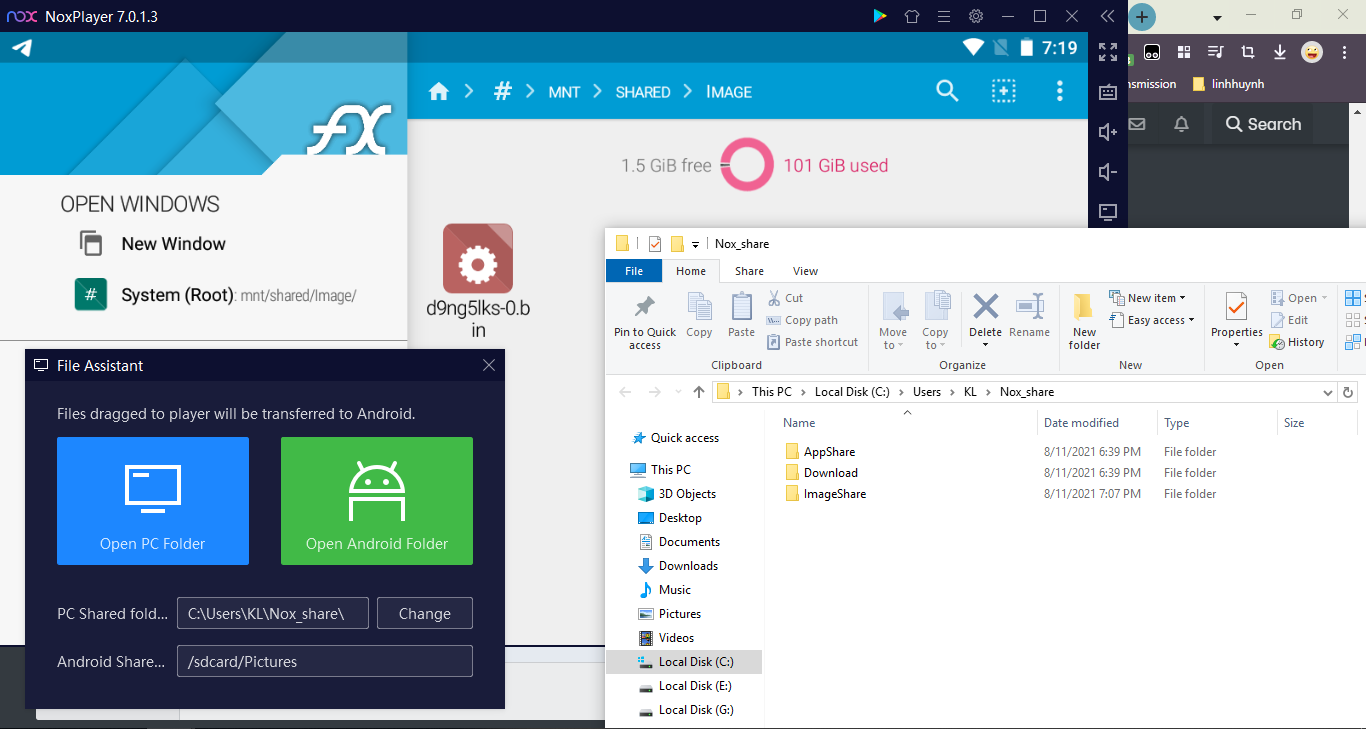Open FX three-dot overflow menu
The image size is (1366, 729).
(x=1060, y=91)
